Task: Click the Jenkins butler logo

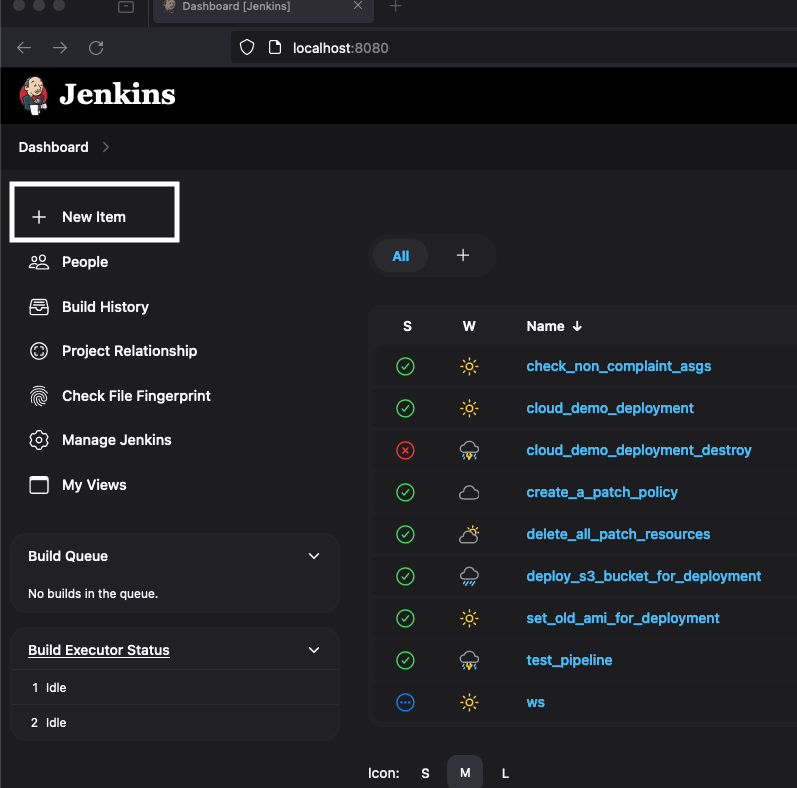Action: click(34, 95)
